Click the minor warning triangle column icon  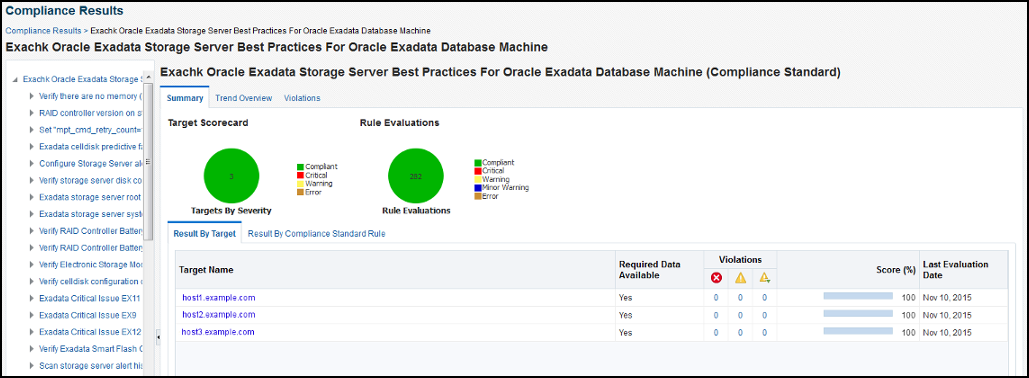coord(765,278)
